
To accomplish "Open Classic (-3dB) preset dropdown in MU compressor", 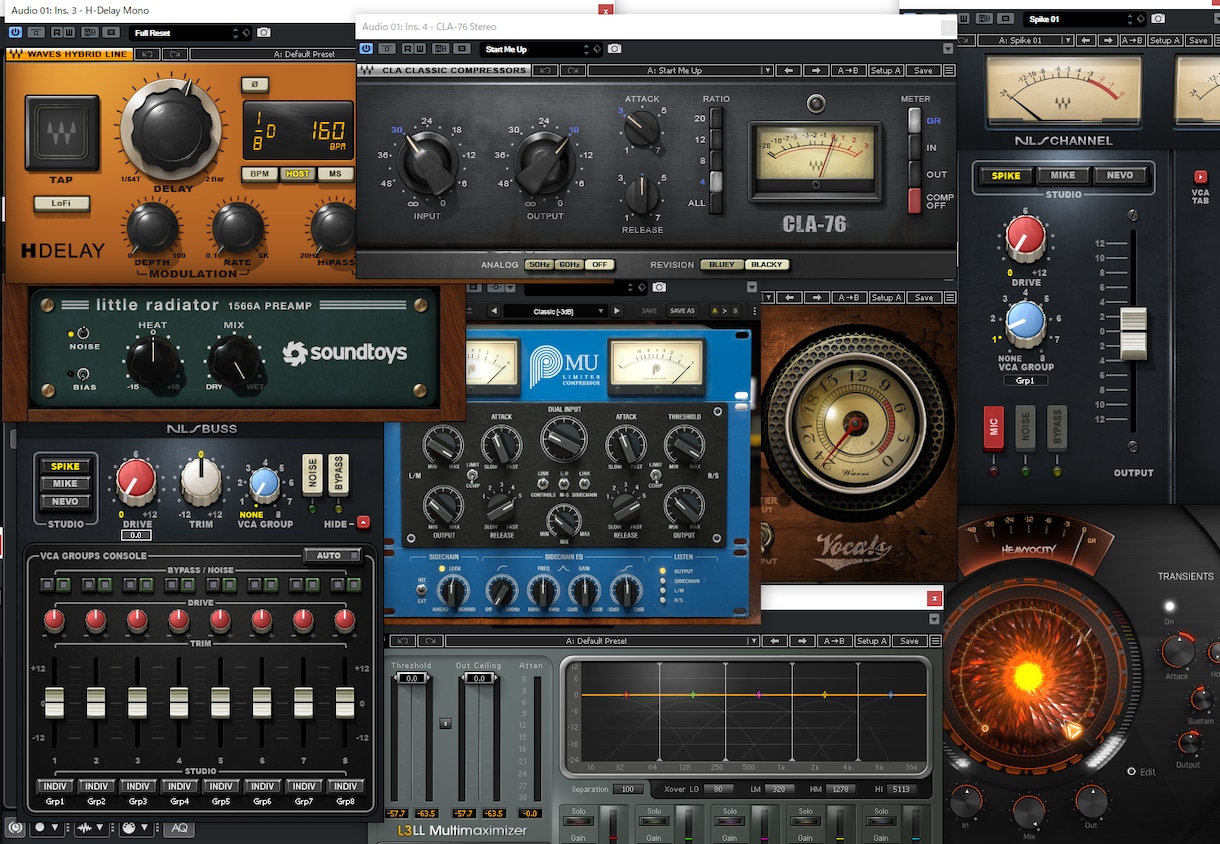I will point(555,311).
